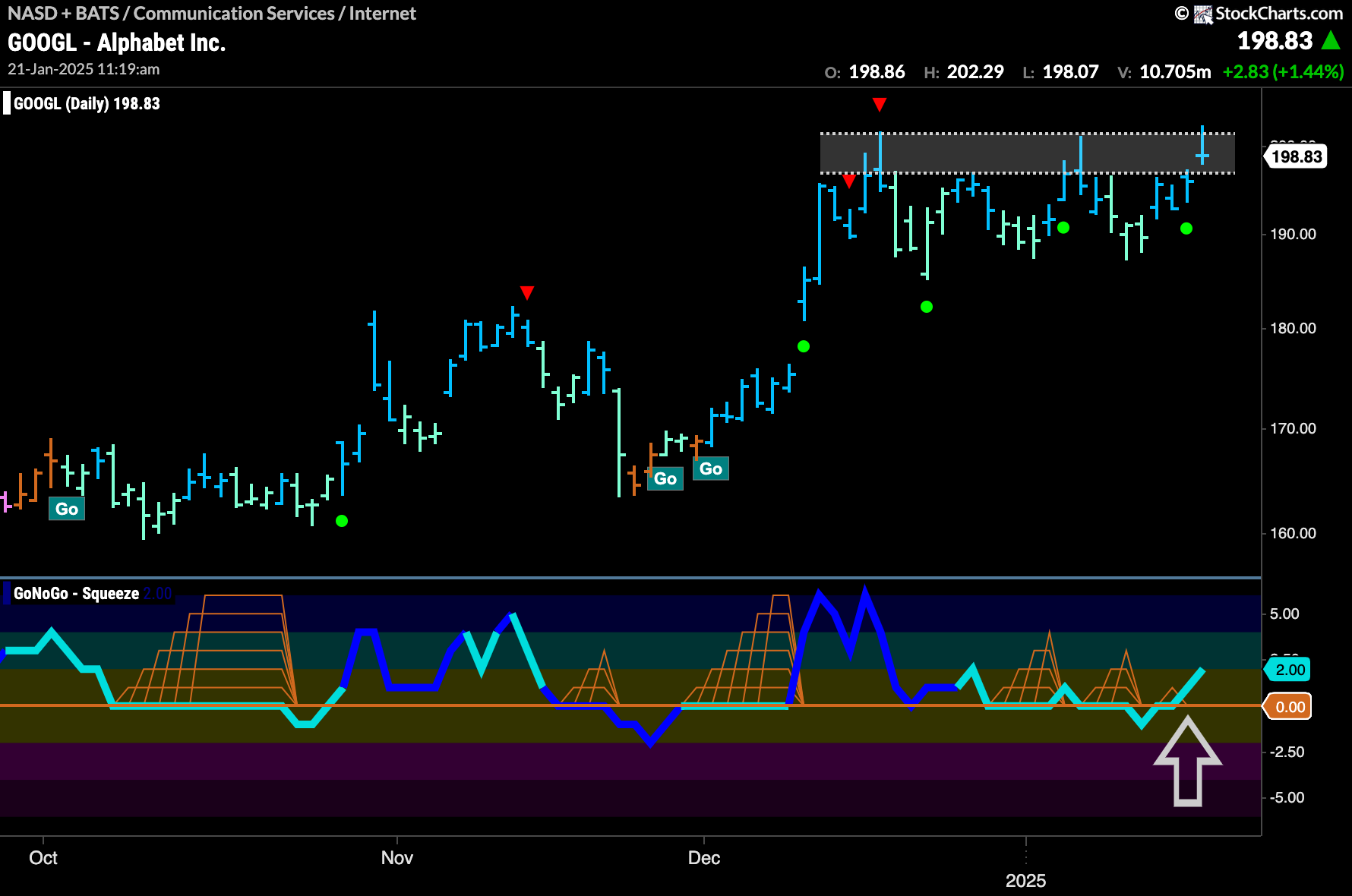Click the green dot below the late-December low
This screenshot has width=1352, height=896.
(x=927, y=307)
